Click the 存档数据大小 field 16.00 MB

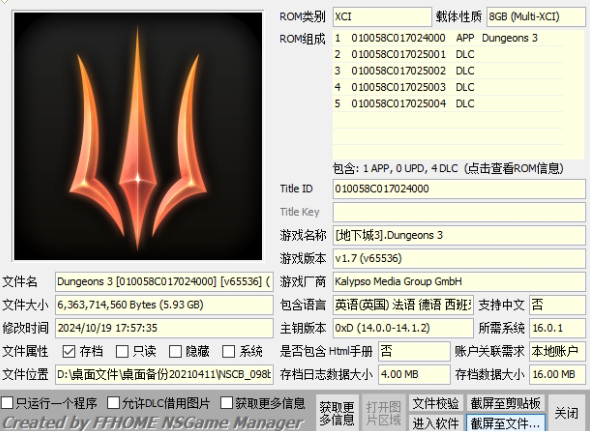pyautogui.click(x=557, y=375)
